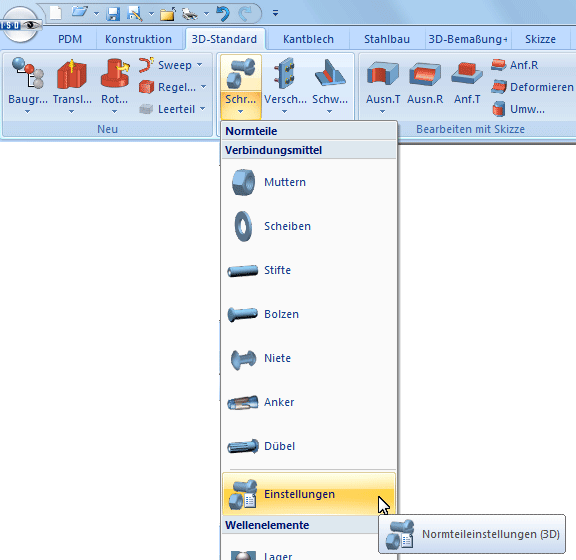Click the Leerteil tool
Viewport: 576px width, 560px height.
coord(167,109)
